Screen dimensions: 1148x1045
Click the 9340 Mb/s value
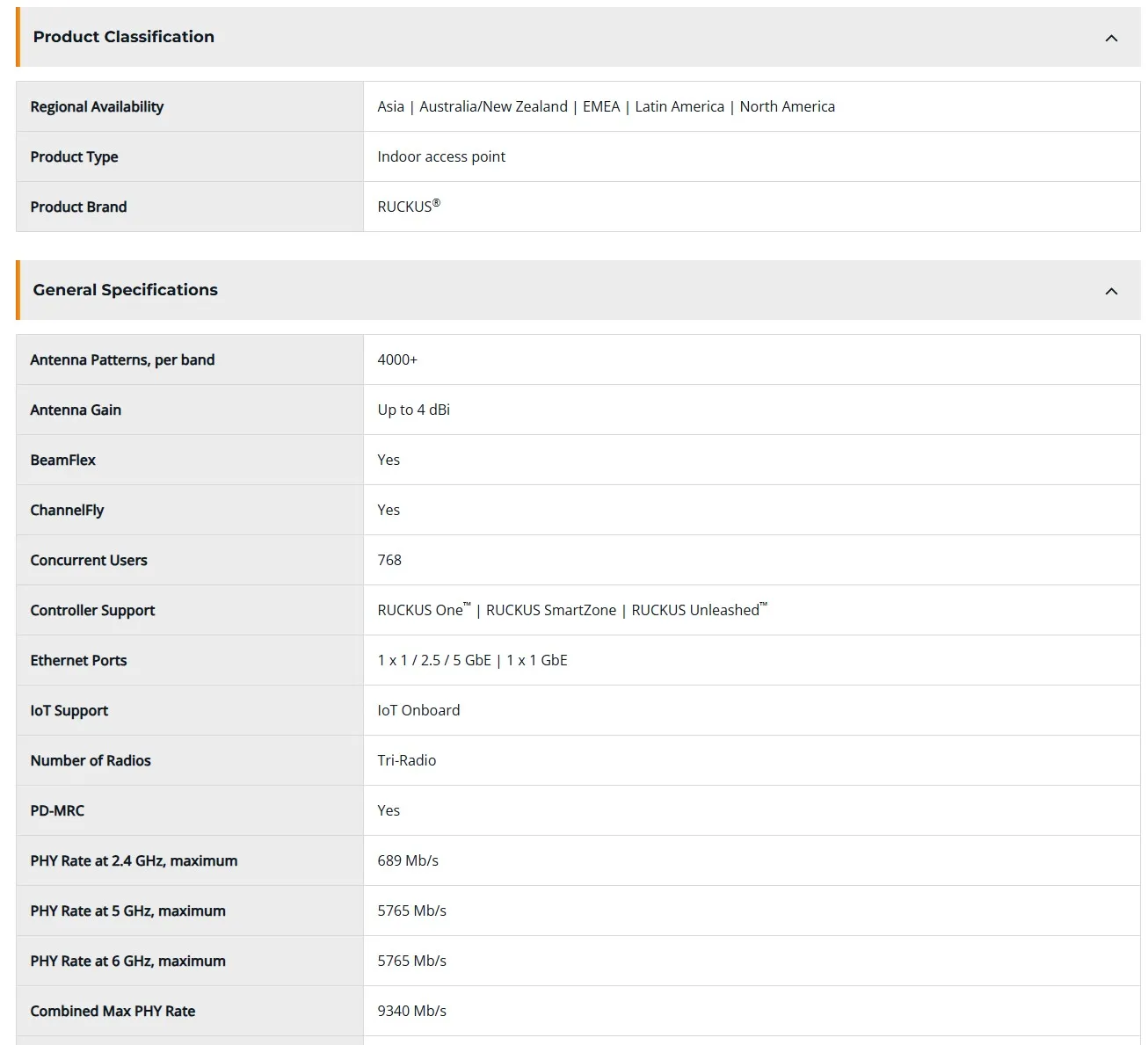coord(412,1012)
